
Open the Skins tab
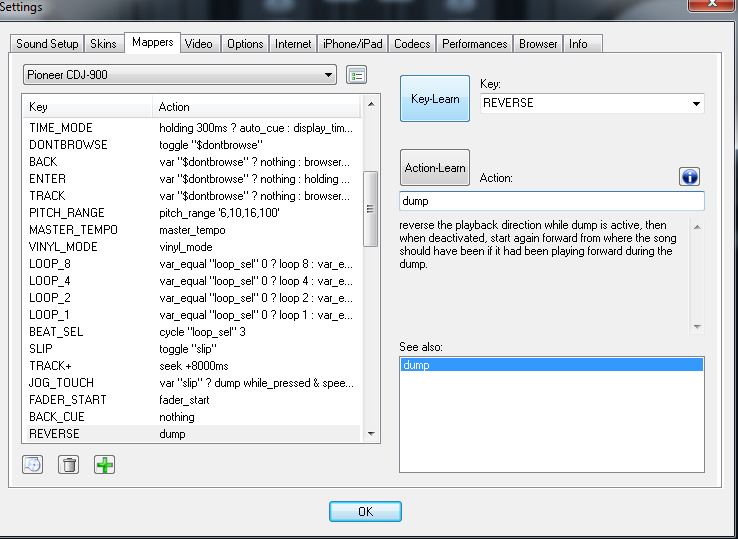point(104,44)
